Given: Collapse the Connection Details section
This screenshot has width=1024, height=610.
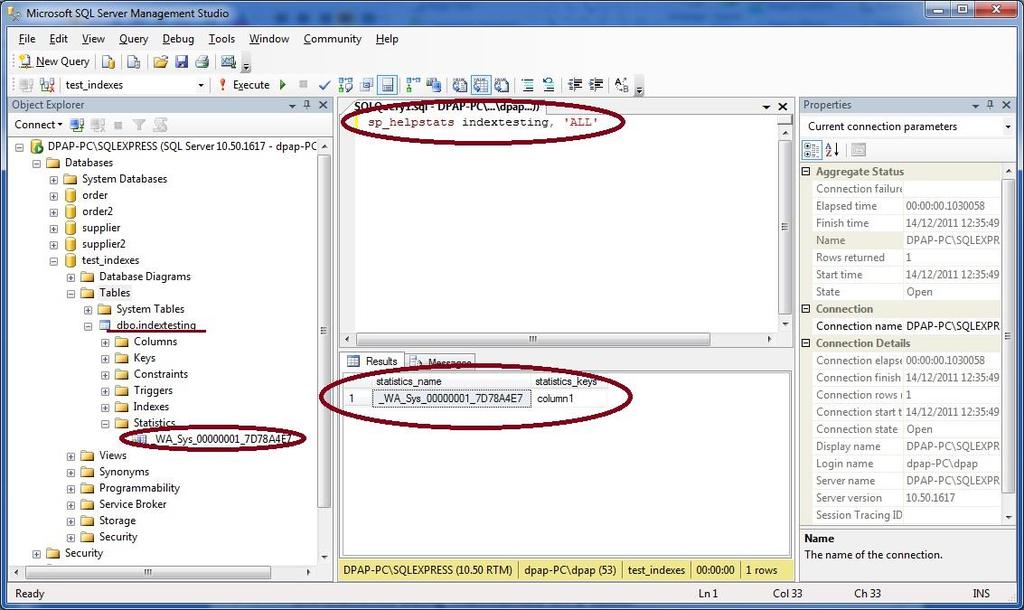Looking at the screenshot, I should coord(806,343).
